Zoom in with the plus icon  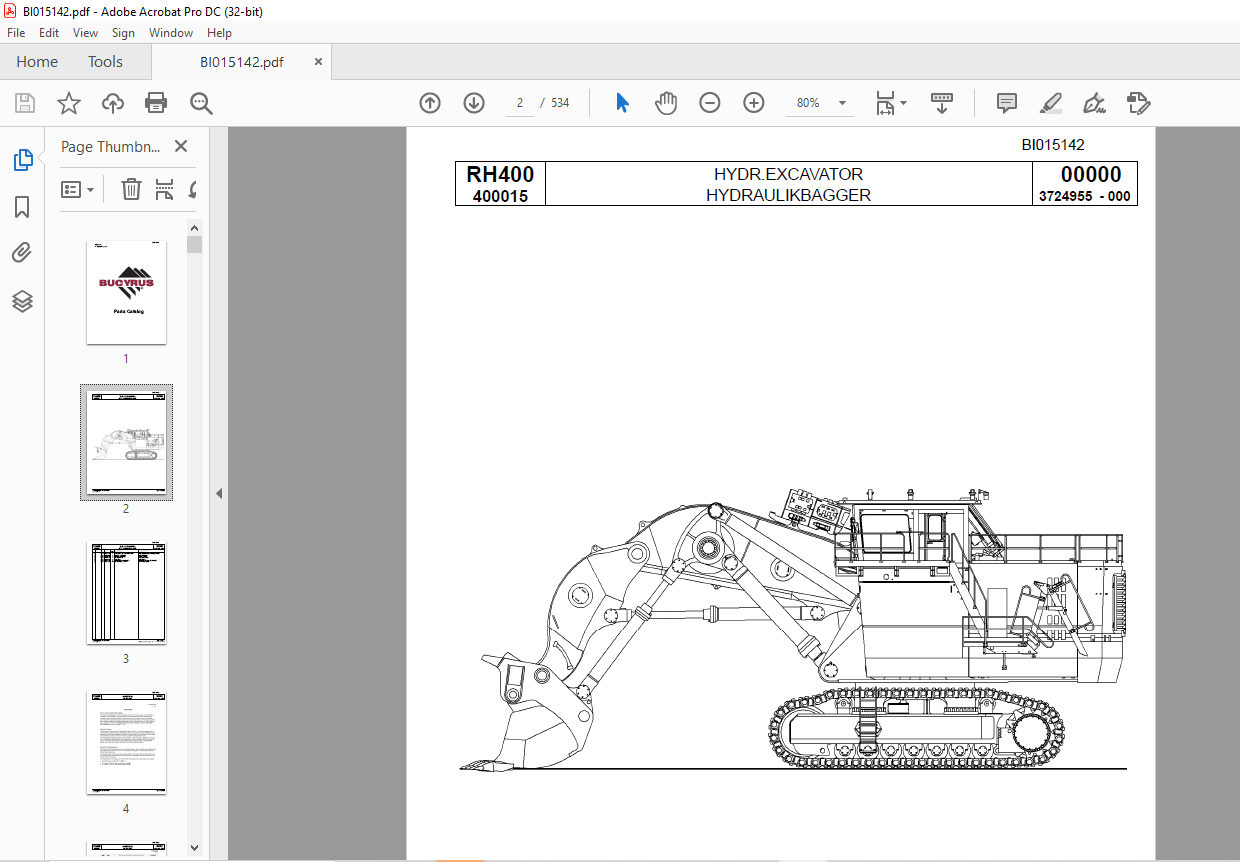[x=754, y=103]
